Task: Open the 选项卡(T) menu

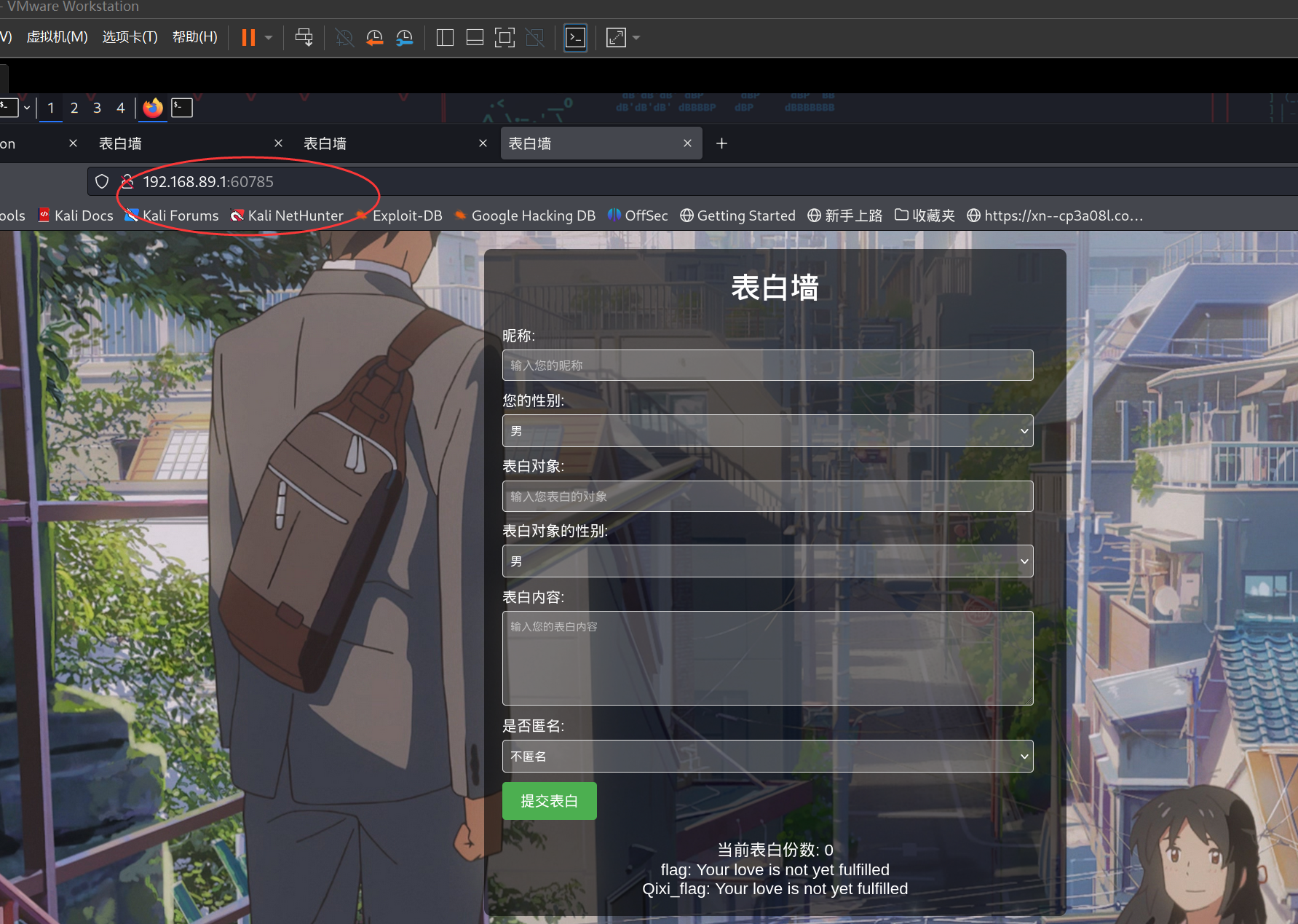Action: pos(130,37)
